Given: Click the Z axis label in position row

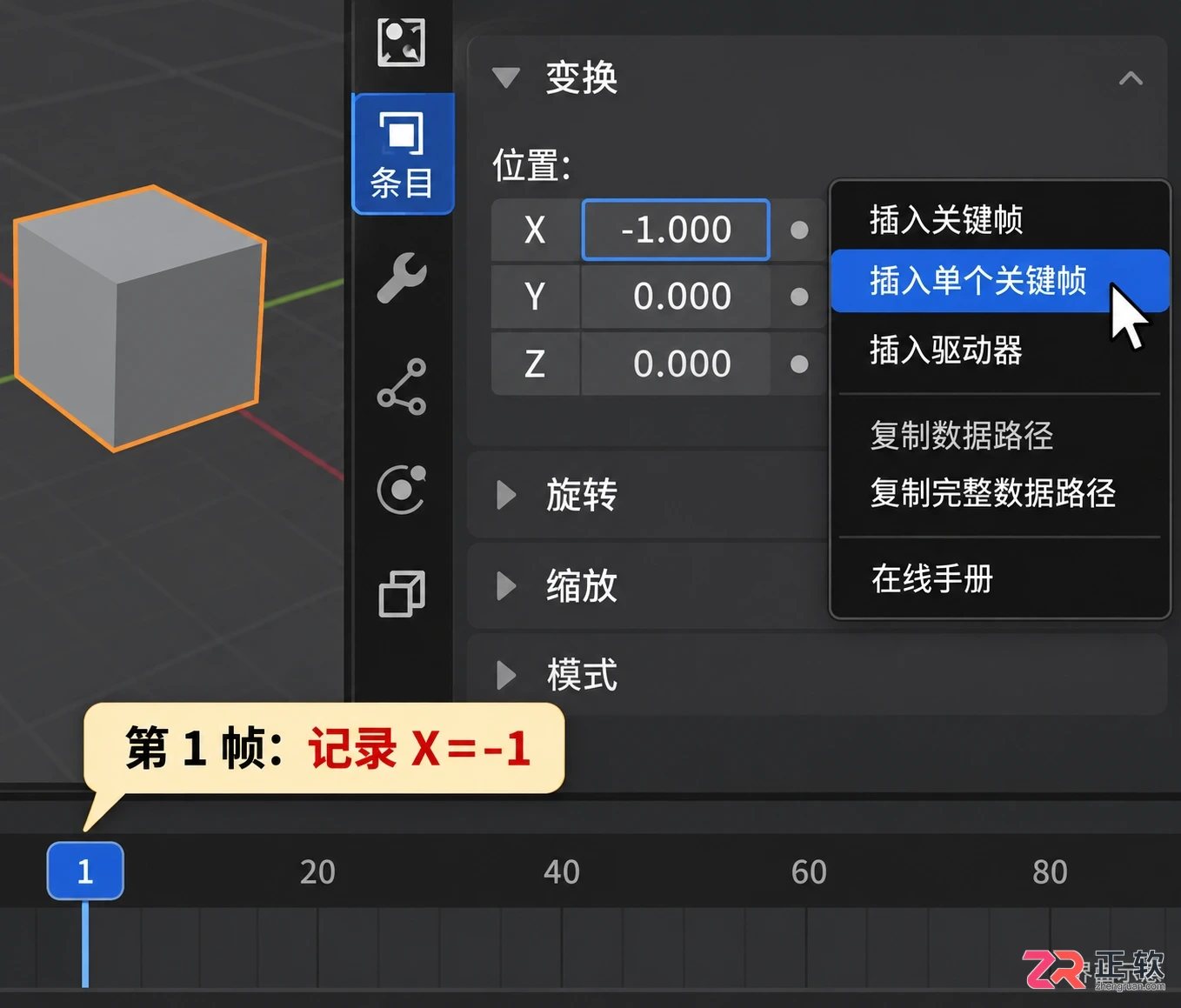Looking at the screenshot, I should point(535,364).
